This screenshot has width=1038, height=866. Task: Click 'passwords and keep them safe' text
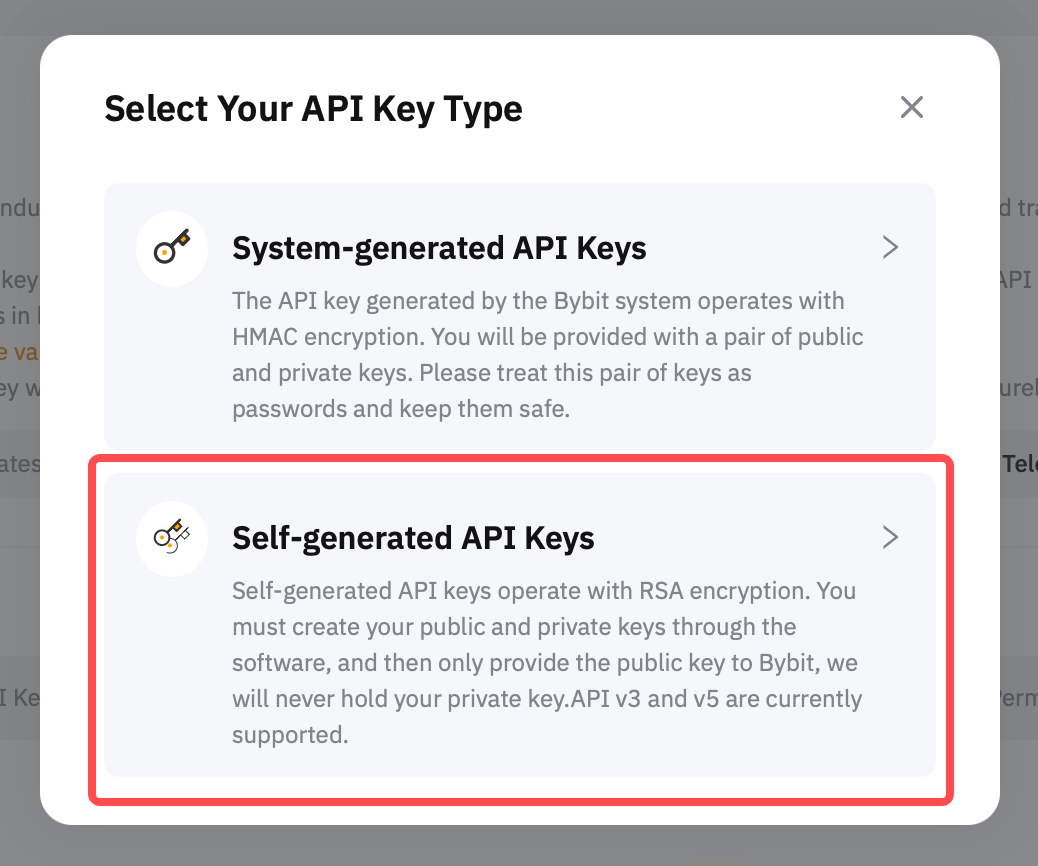point(400,409)
